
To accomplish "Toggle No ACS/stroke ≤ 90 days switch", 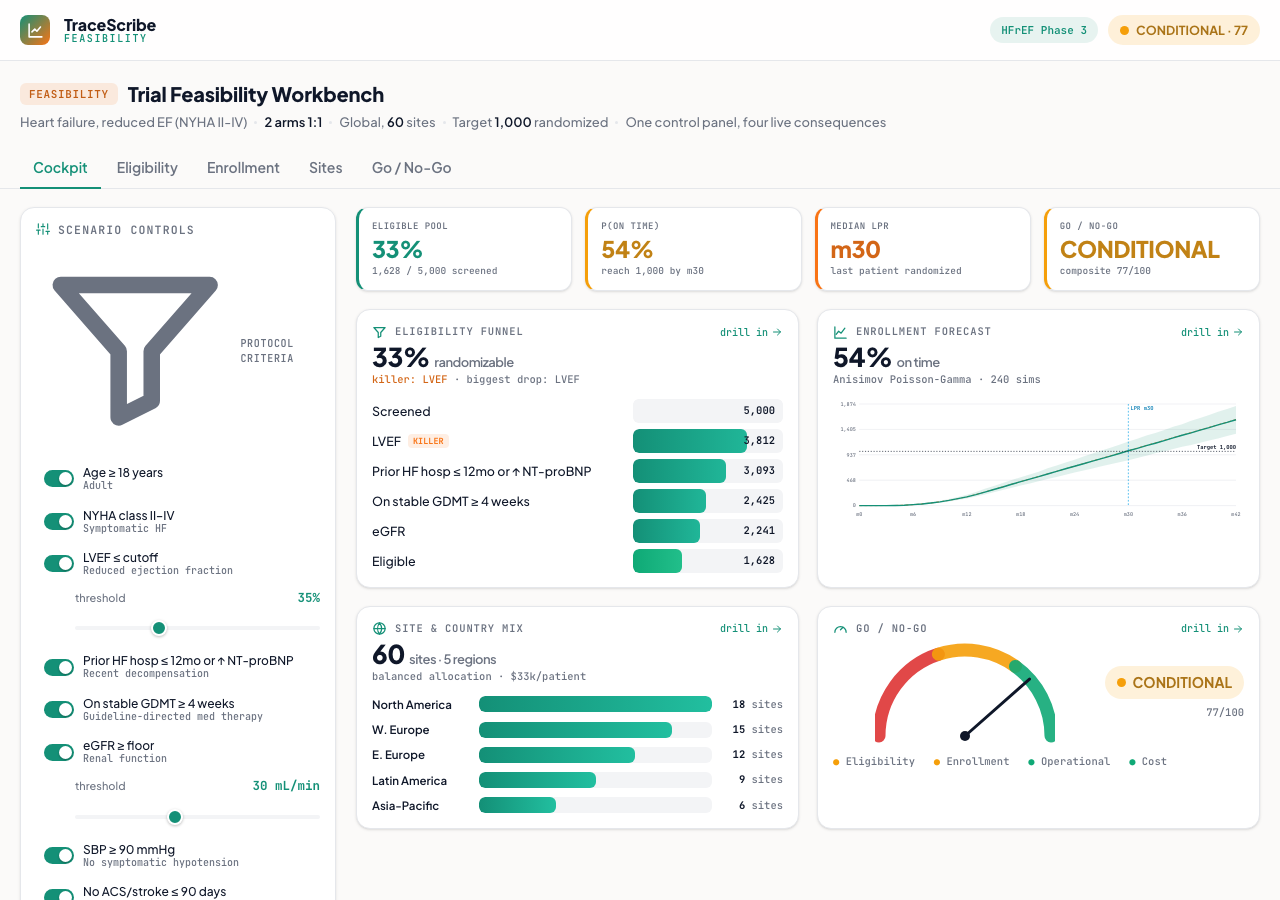I will coord(59,895).
